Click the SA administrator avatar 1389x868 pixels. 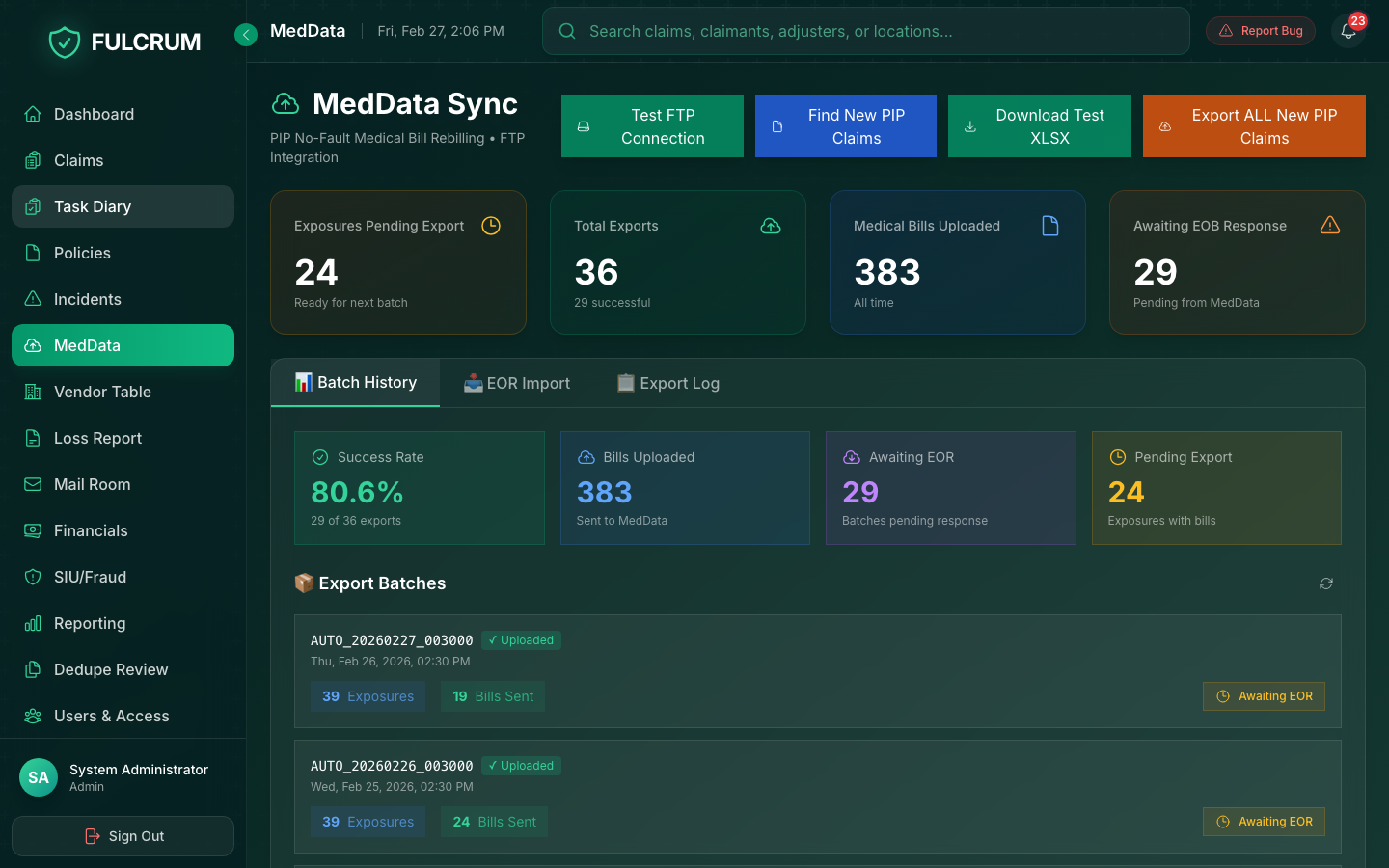pyautogui.click(x=39, y=777)
